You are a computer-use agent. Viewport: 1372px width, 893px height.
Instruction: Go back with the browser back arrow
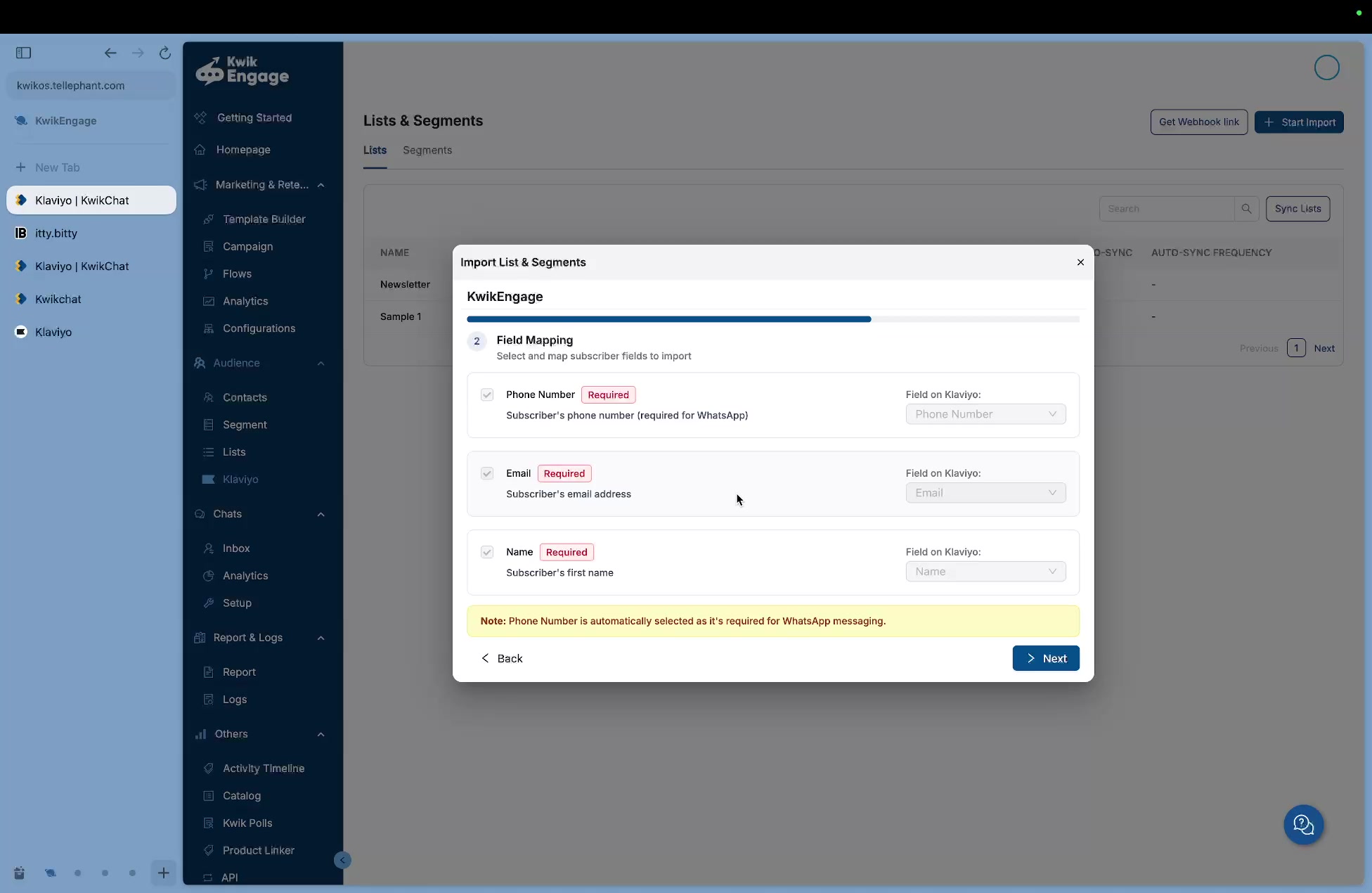tap(110, 53)
